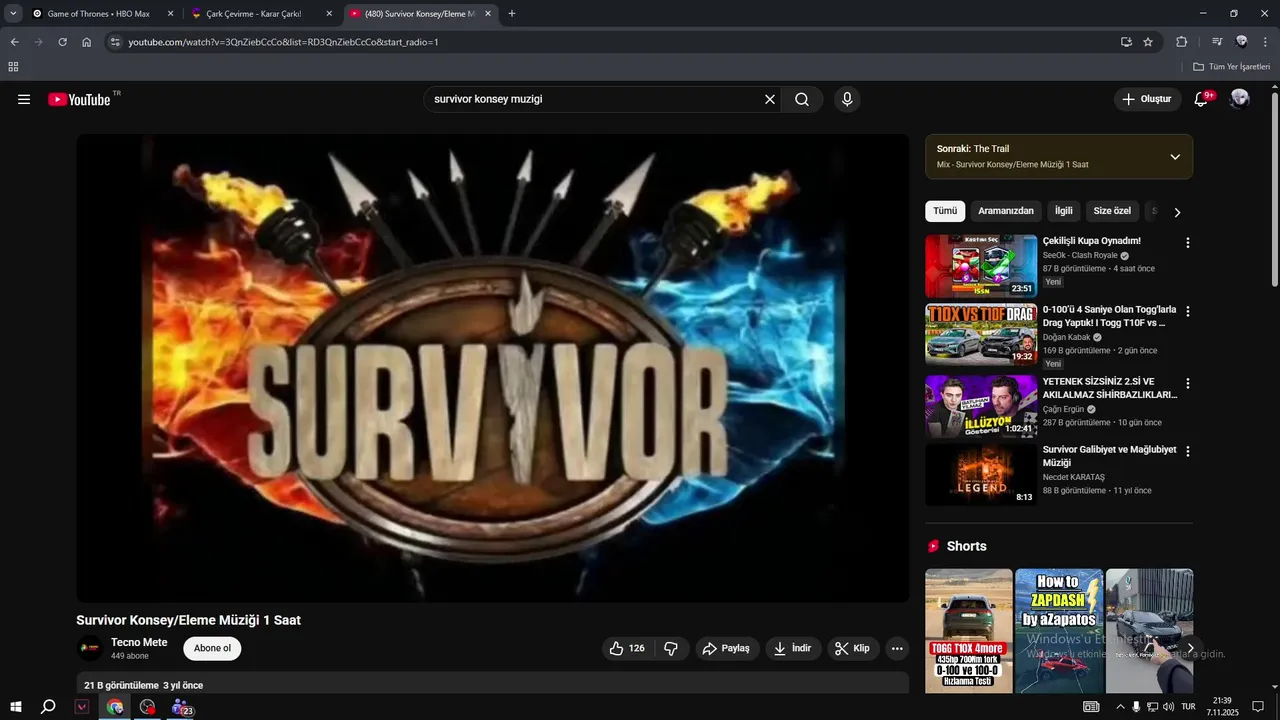Open How to Zapdash short

1059,631
